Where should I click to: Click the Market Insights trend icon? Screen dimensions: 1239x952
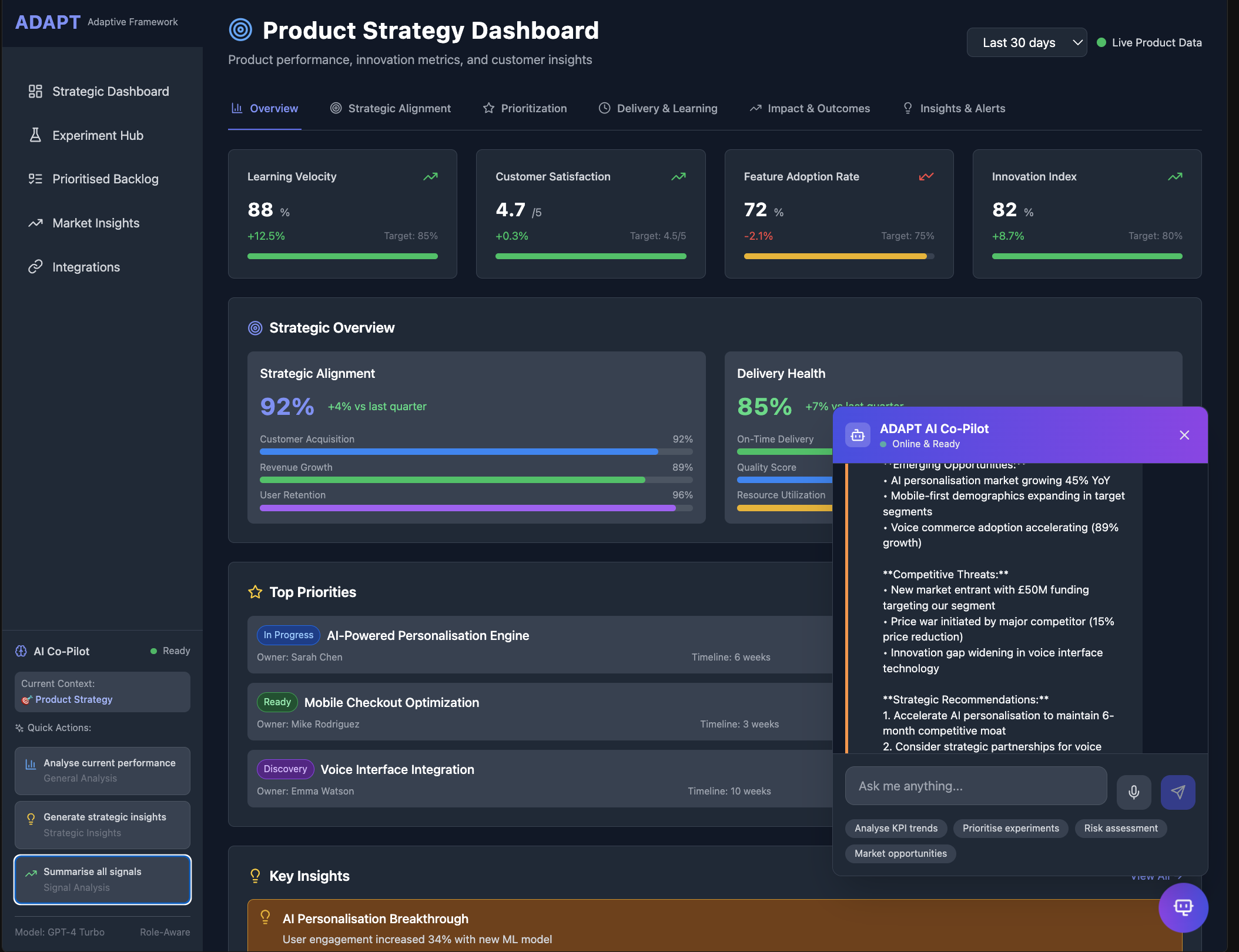pos(35,223)
